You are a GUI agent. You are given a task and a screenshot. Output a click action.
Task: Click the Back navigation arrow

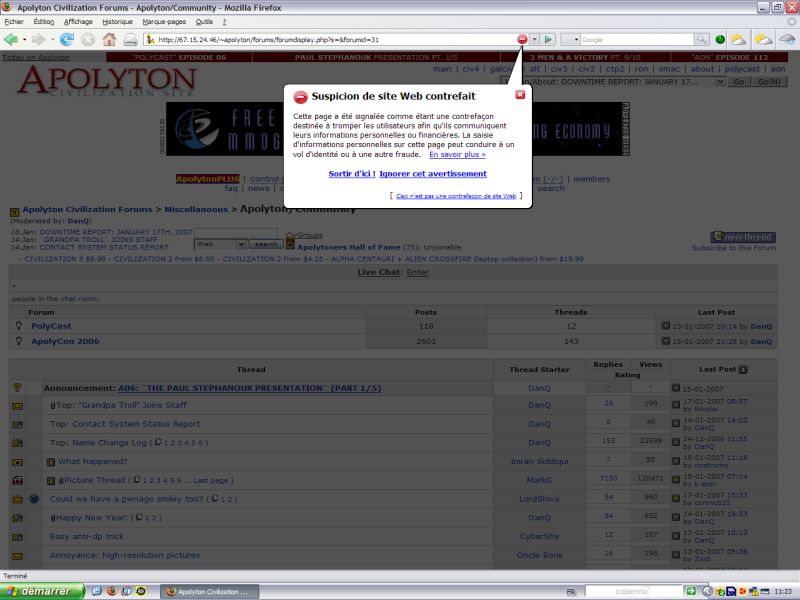pyautogui.click(x=11, y=39)
